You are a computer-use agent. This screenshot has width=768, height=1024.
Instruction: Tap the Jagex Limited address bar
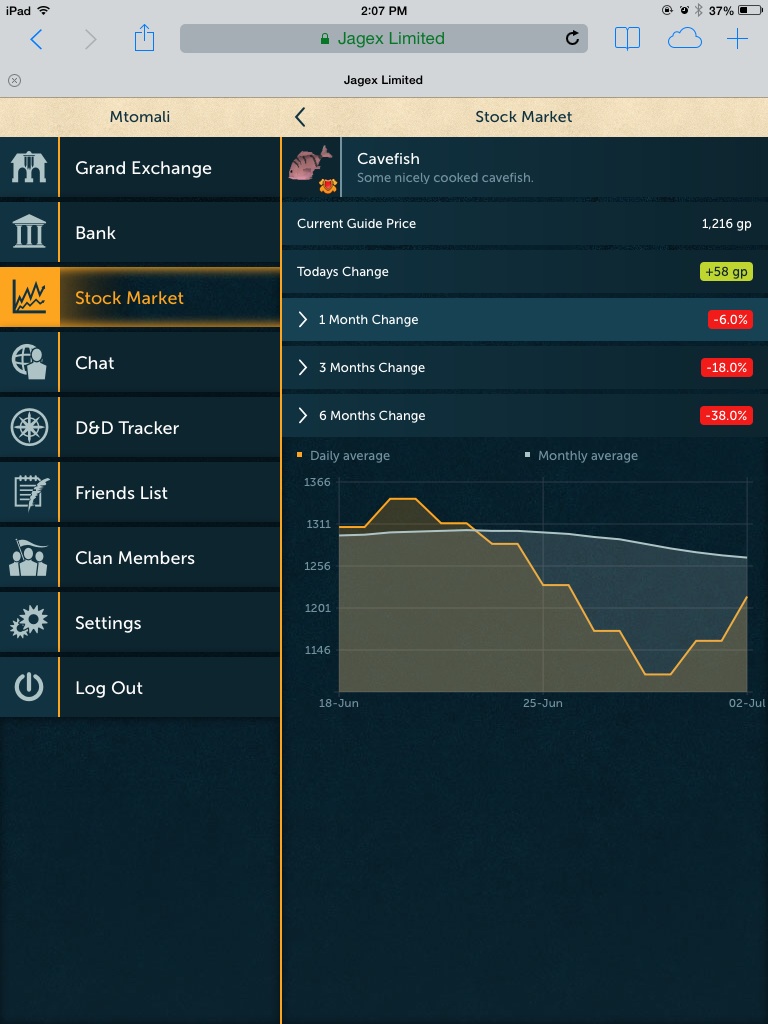(382, 39)
